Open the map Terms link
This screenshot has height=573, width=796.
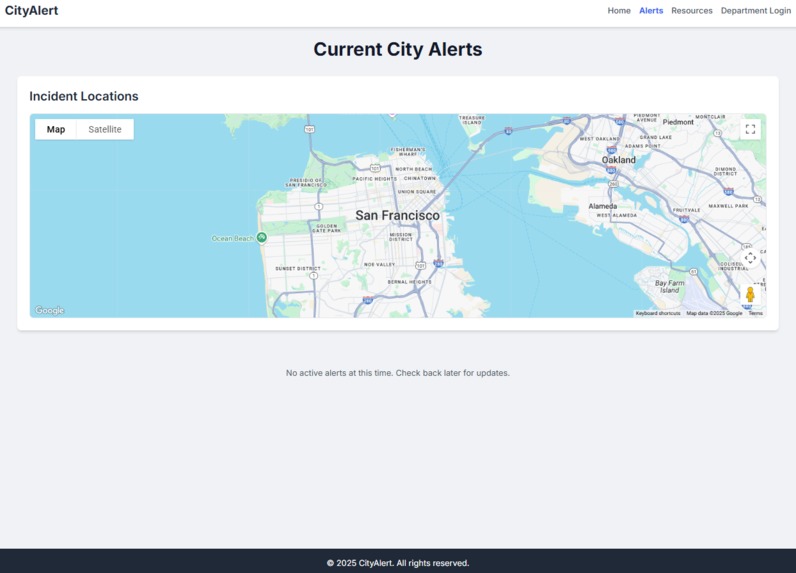click(755, 313)
